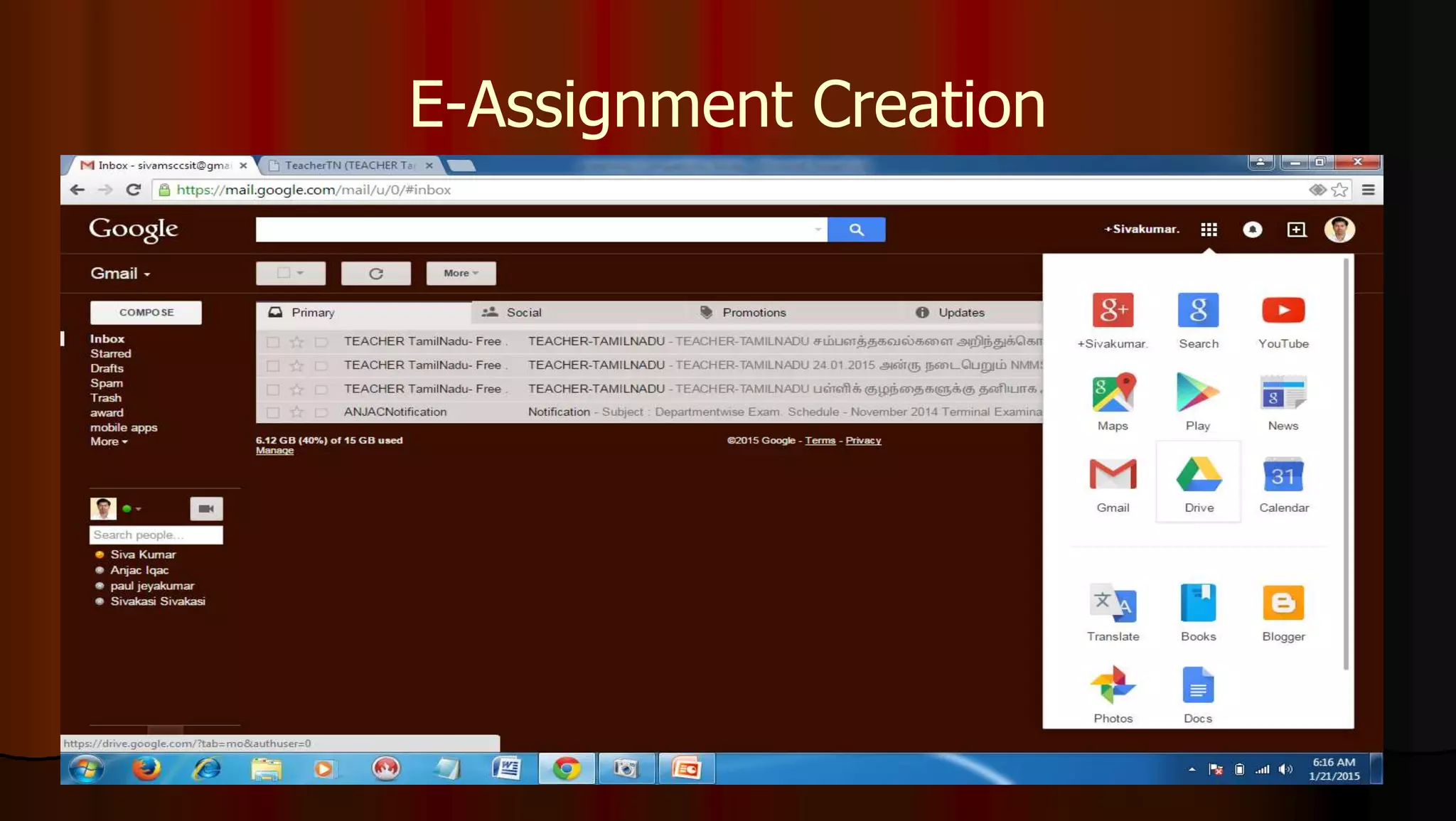
Task: Open the Gmail product switcher dropdown
Action: (x=121, y=274)
